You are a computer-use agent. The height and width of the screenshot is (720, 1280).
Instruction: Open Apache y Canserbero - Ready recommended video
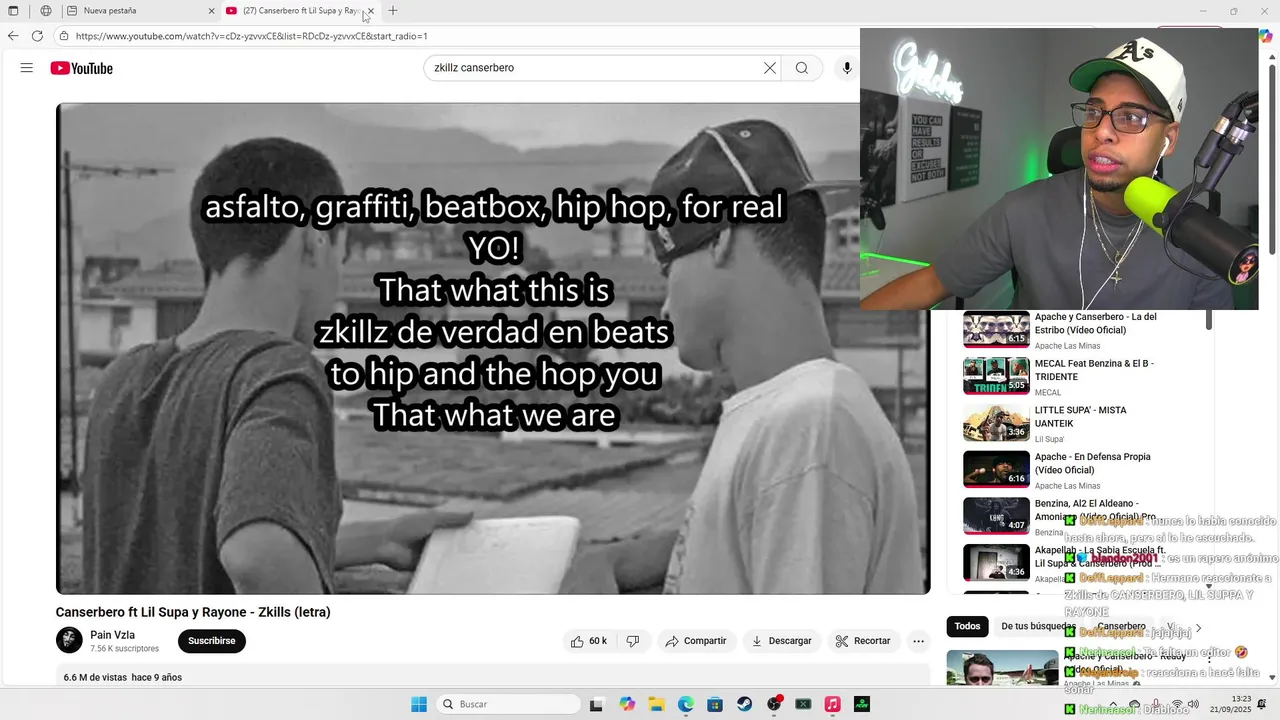(x=1002, y=668)
